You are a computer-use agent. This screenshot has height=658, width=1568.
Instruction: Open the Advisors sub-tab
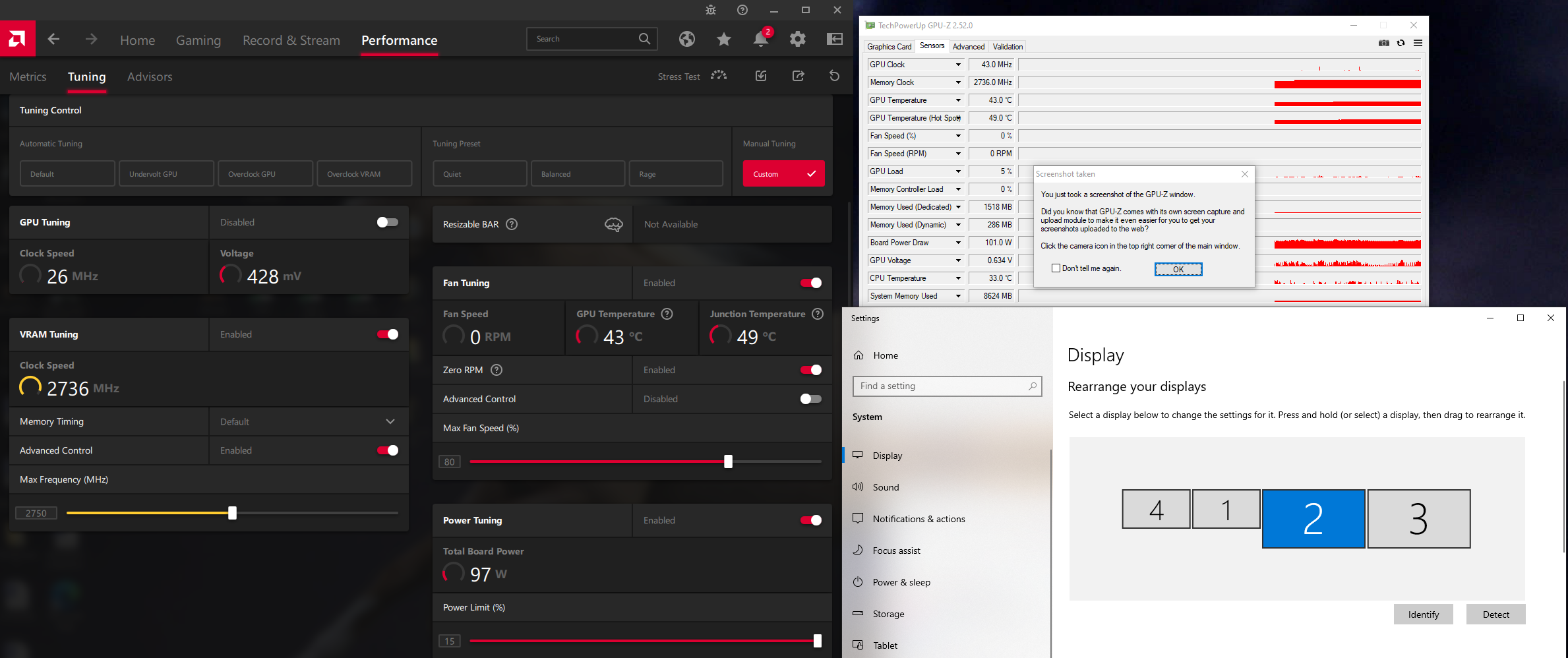150,76
